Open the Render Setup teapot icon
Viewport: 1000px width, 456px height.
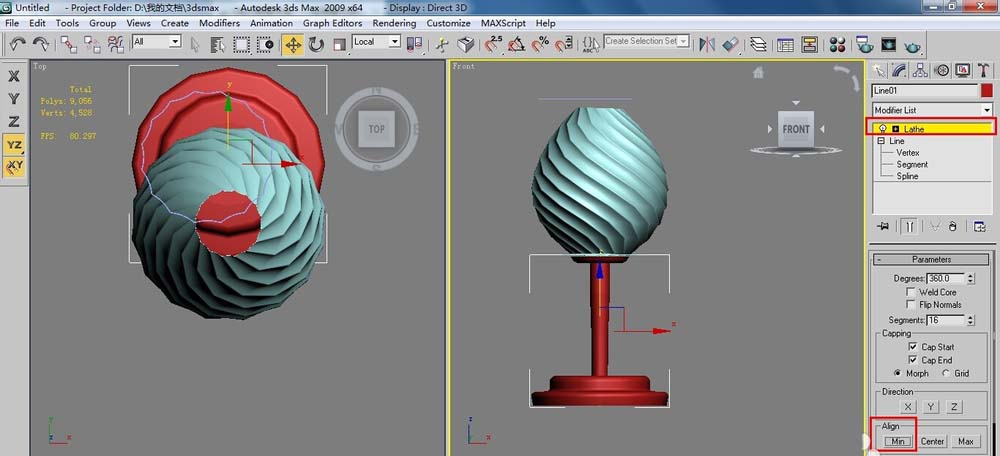click(865, 44)
